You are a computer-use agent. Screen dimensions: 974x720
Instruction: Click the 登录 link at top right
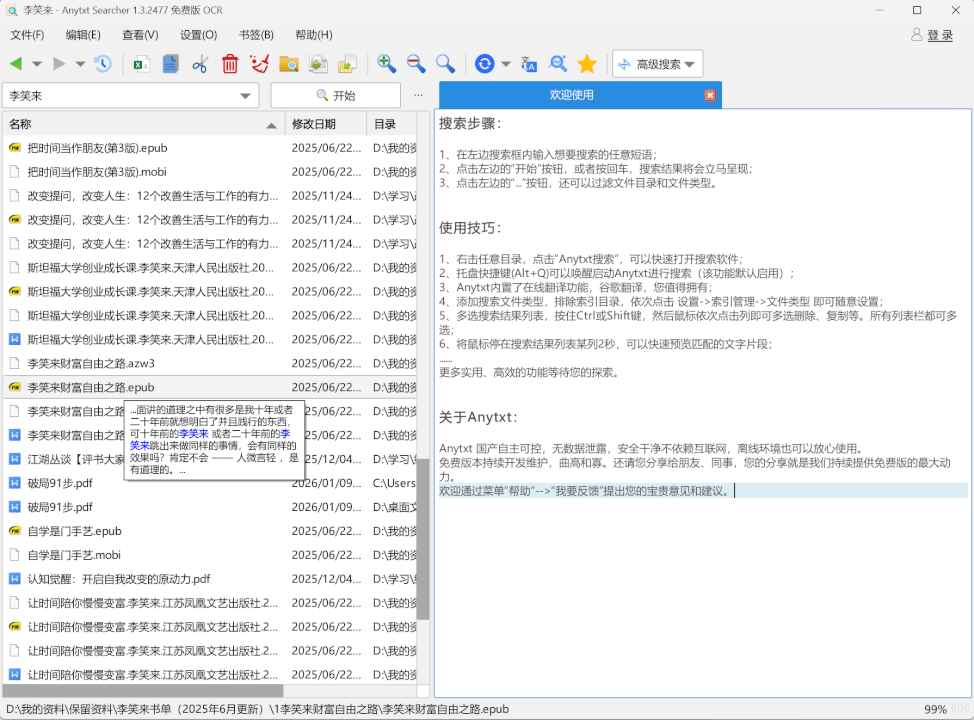coord(940,33)
